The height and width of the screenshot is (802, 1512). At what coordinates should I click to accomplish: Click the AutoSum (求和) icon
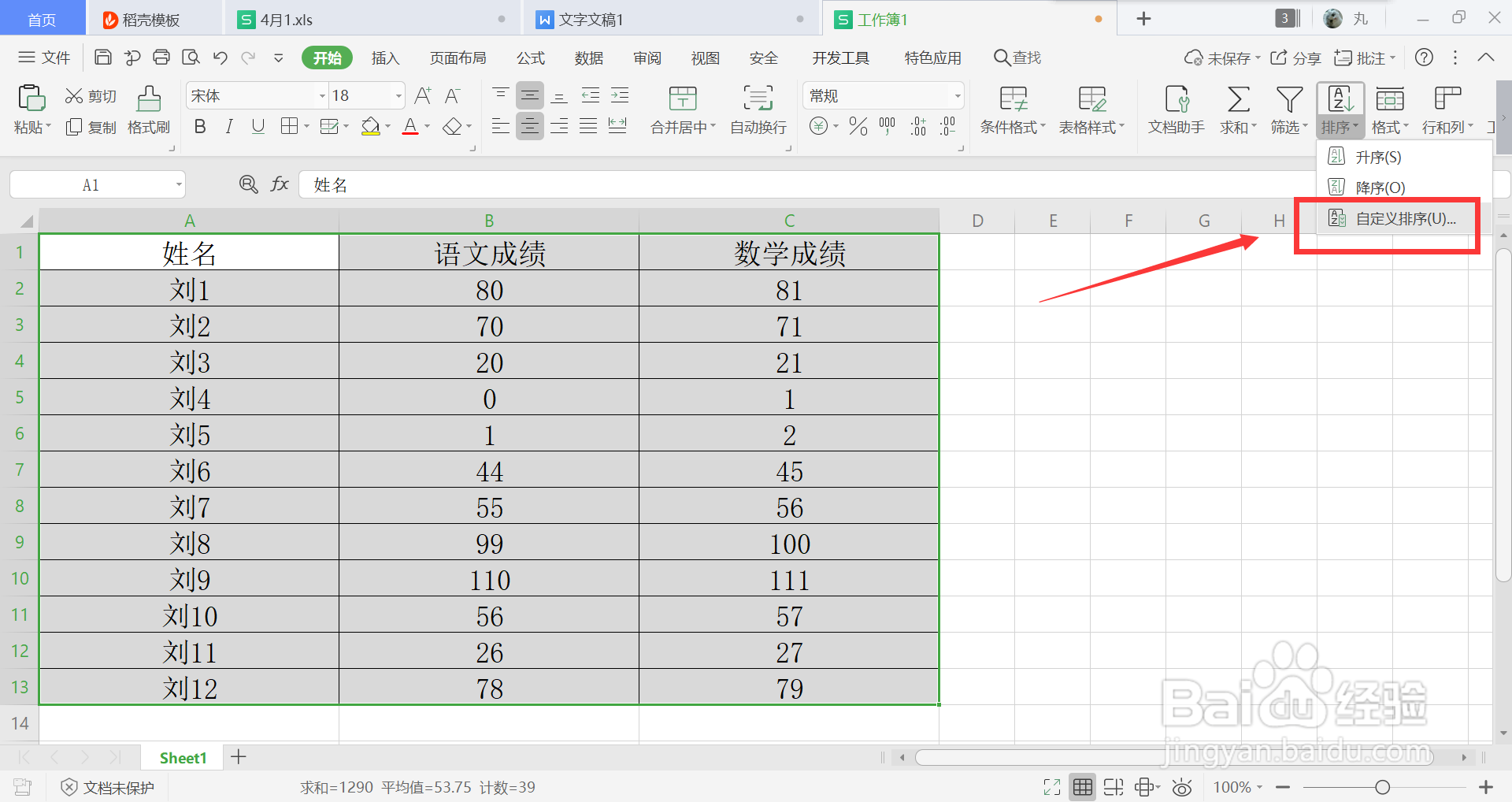coord(1234,110)
